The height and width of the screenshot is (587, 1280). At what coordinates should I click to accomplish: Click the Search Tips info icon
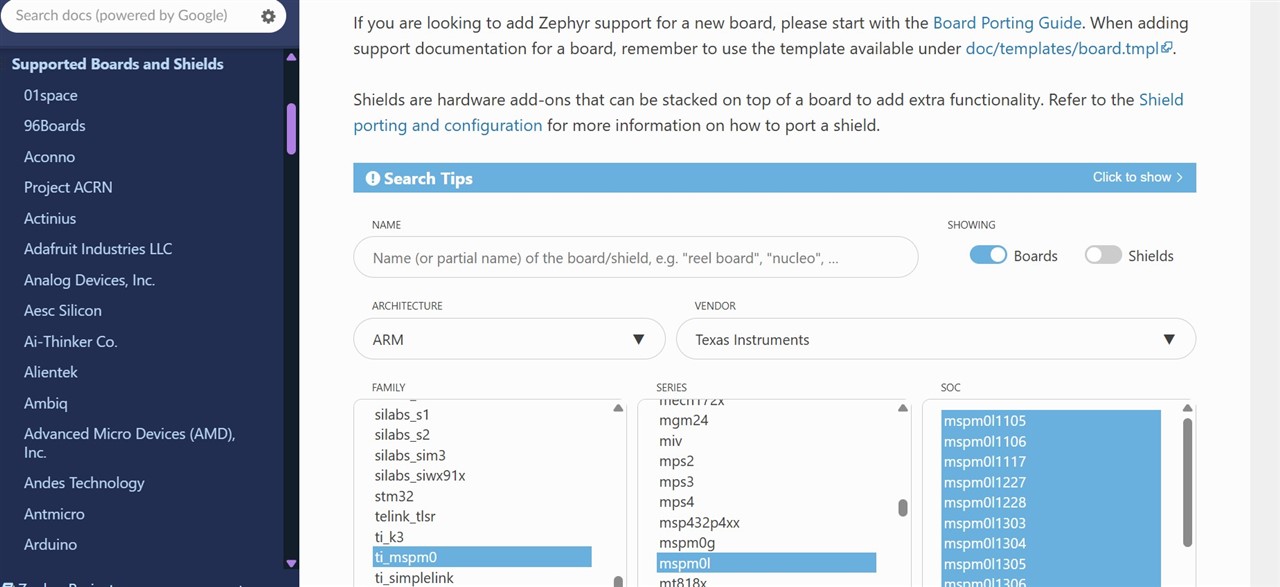pyautogui.click(x=373, y=178)
